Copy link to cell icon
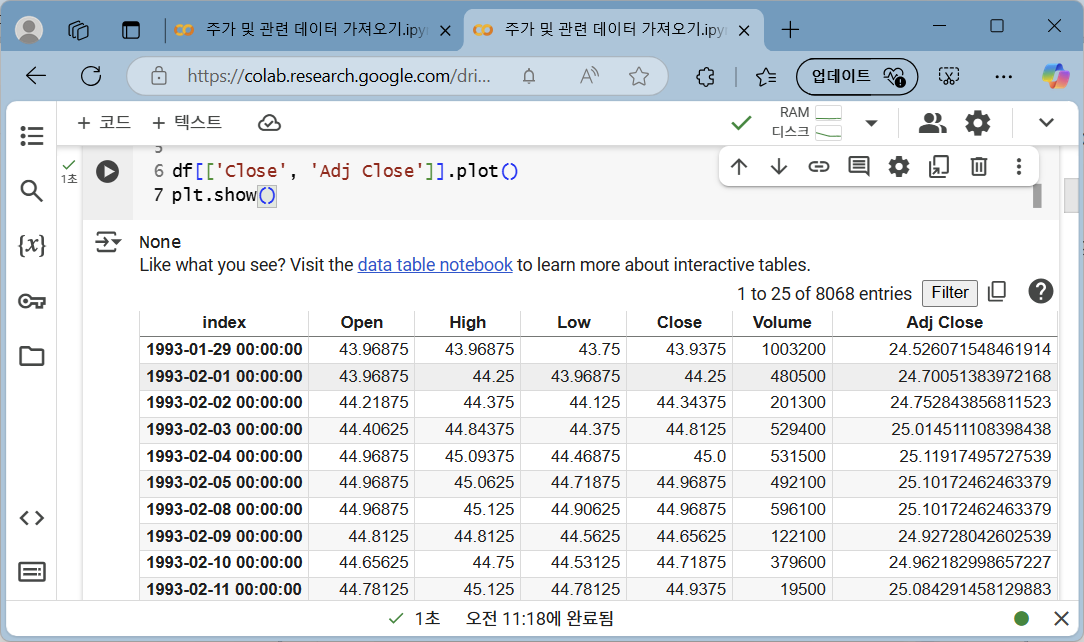 tap(819, 167)
